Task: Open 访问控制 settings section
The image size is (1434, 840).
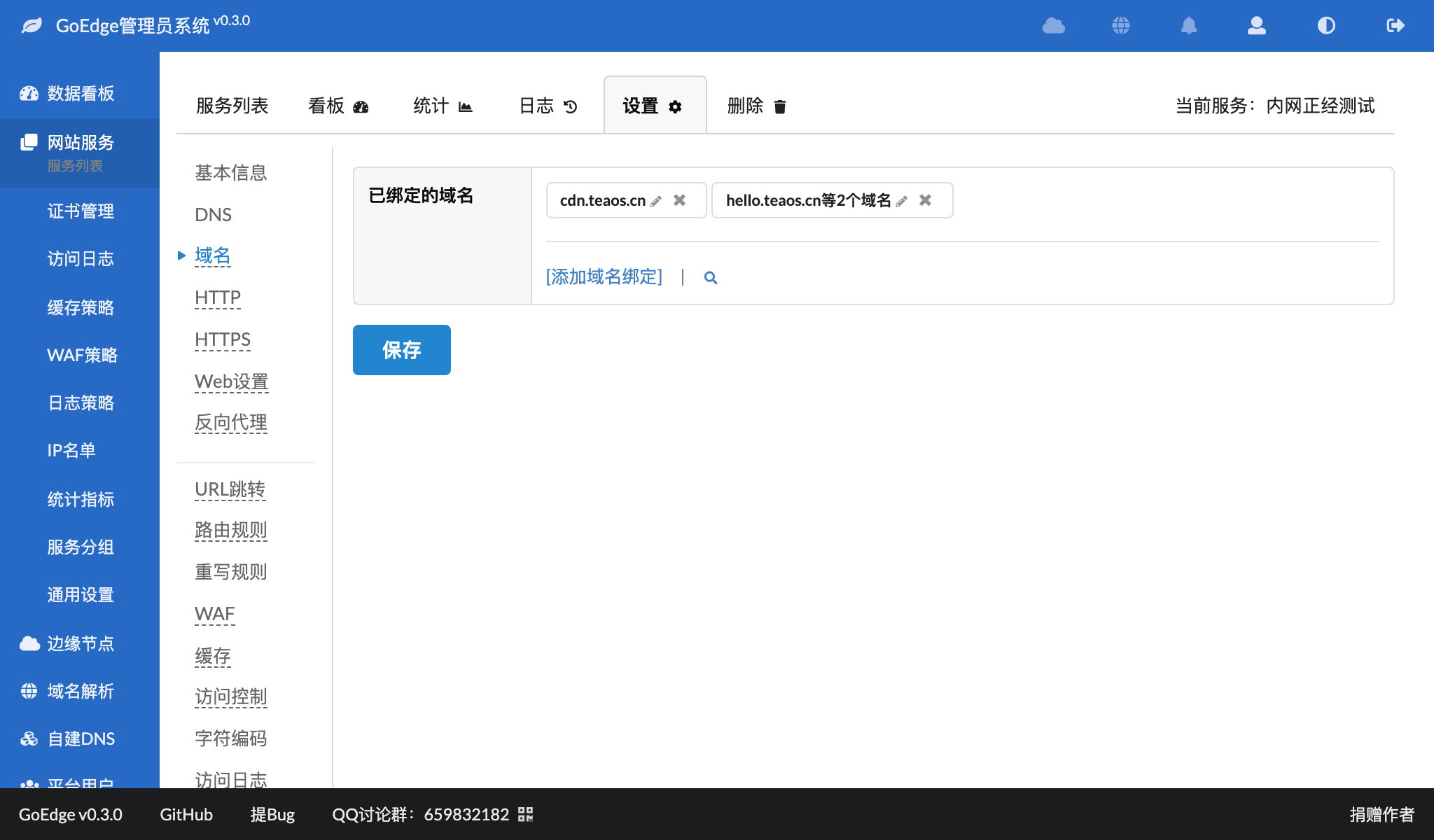Action: click(x=231, y=697)
